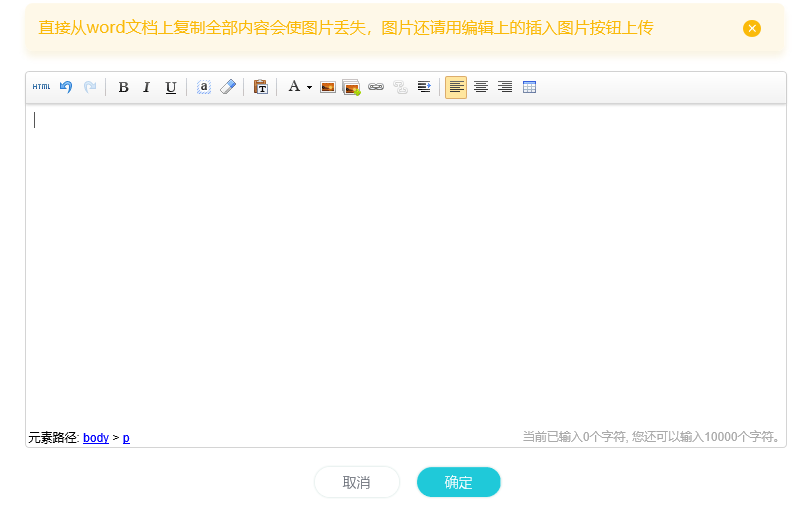Screen dimensions: 807x505
Task: Insert a single image
Action: (327, 87)
